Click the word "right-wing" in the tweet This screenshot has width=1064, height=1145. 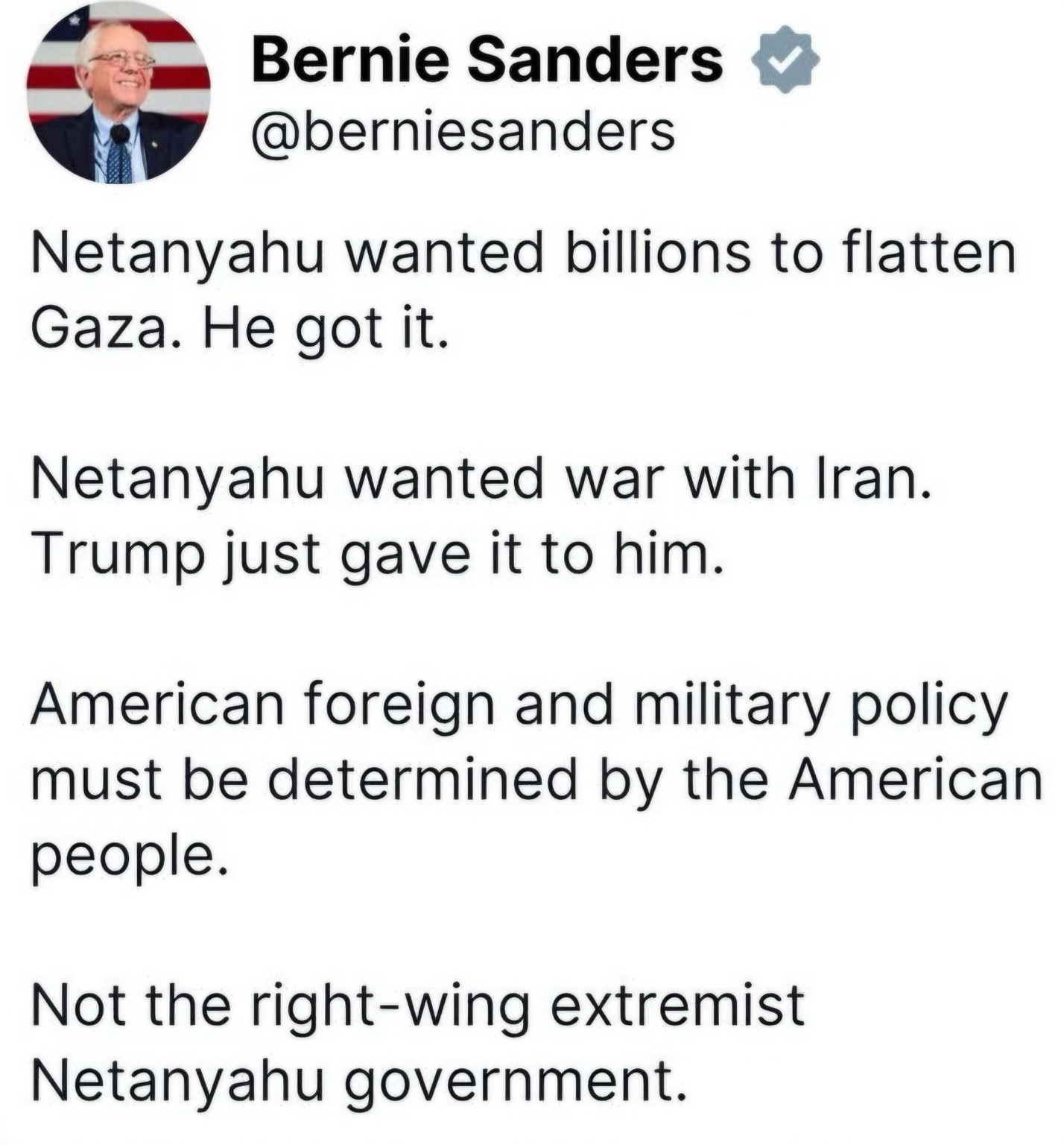390,1006
